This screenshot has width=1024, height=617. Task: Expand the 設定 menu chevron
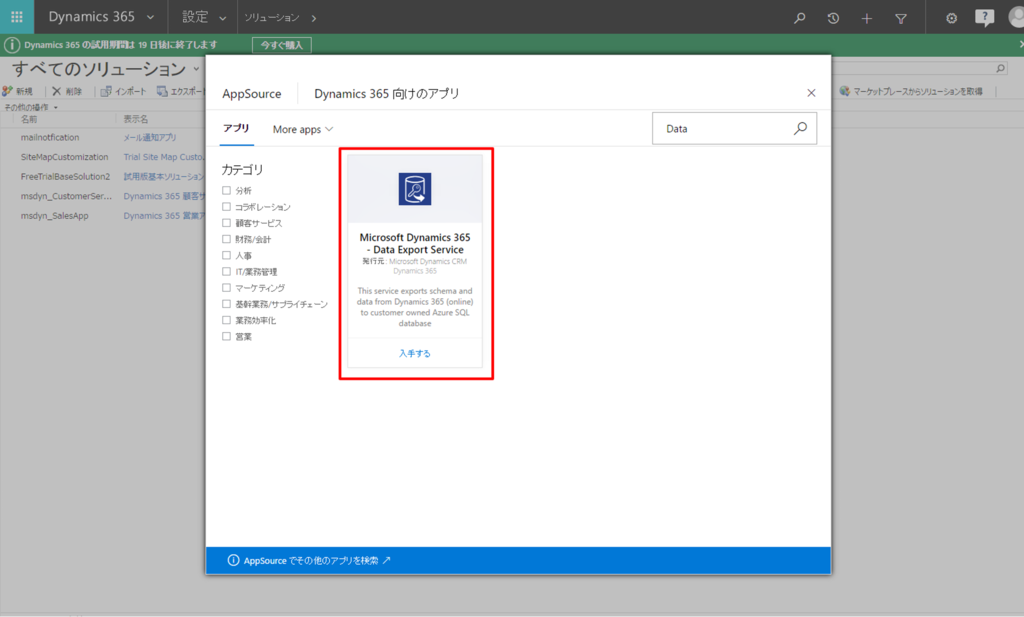click(223, 18)
